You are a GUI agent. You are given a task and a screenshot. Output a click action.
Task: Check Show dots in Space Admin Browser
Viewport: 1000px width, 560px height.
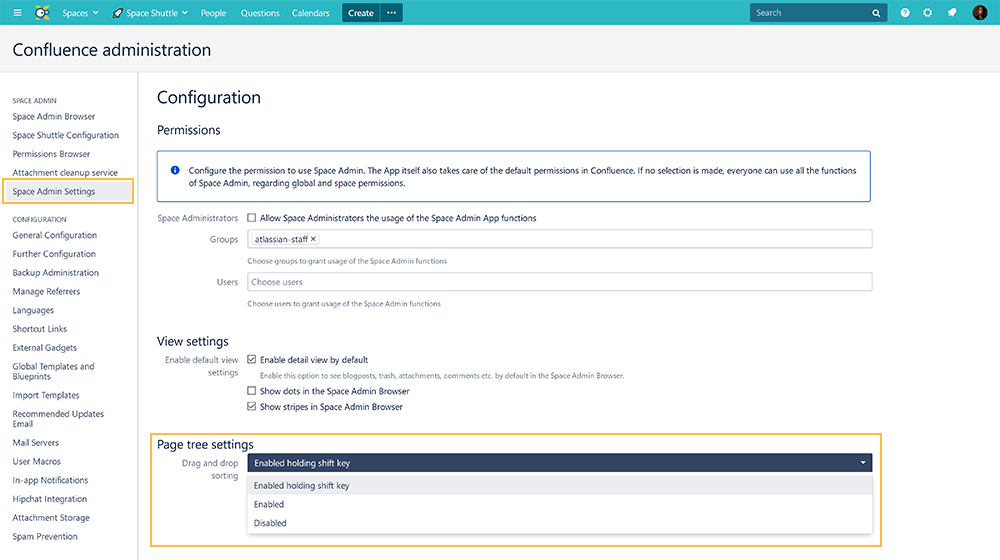pos(251,391)
